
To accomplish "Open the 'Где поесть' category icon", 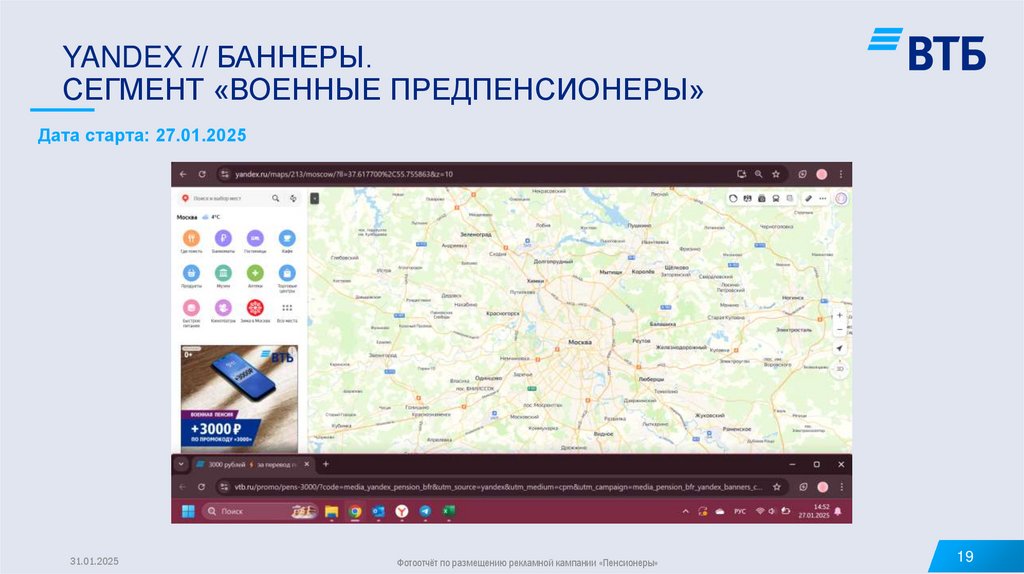I will click(x=191, y=238).
